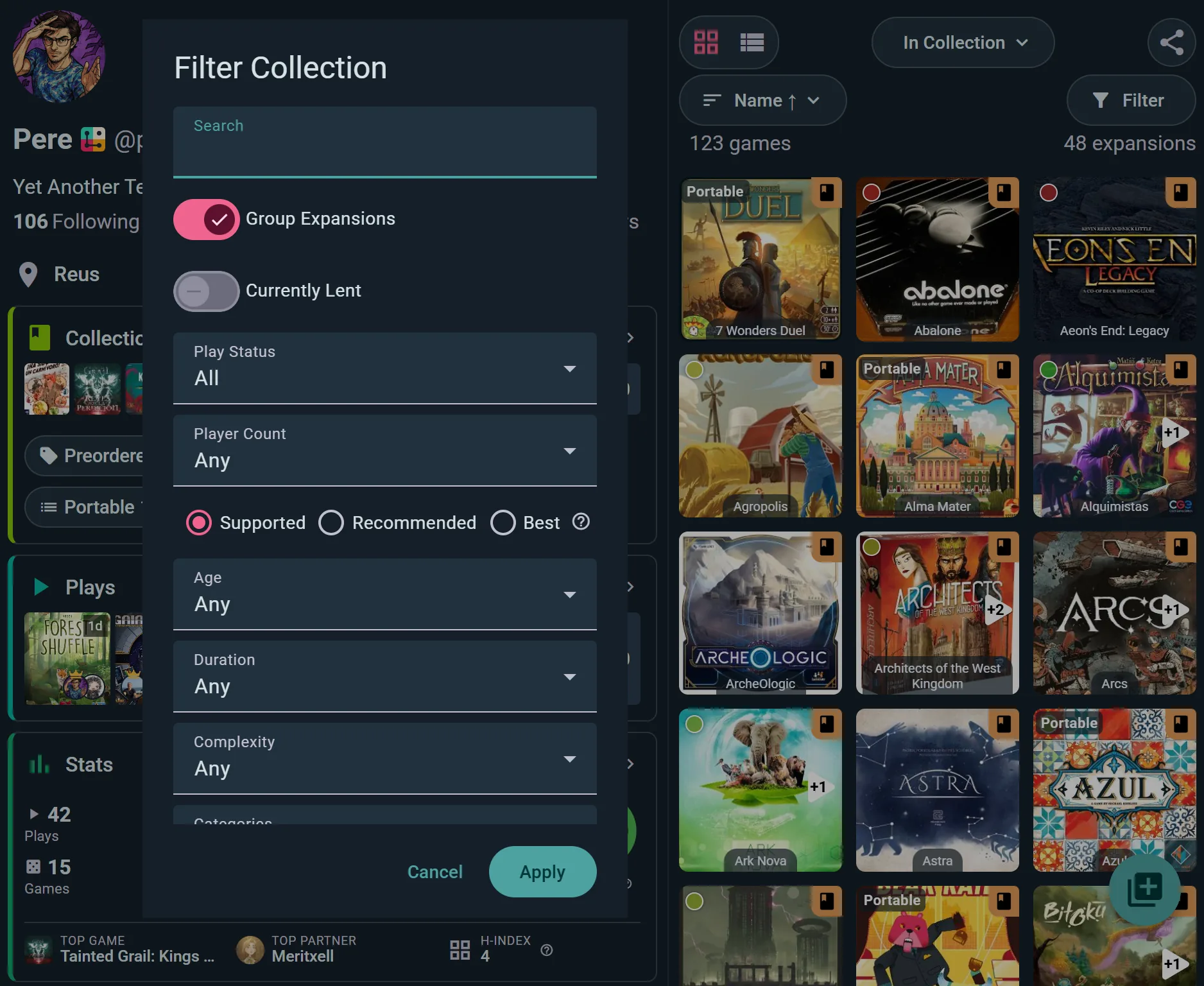Image resolution: width=1204 pixels, height=986 pixels.
Task: Open the Name sort dropdown
Action: (762, 100)
